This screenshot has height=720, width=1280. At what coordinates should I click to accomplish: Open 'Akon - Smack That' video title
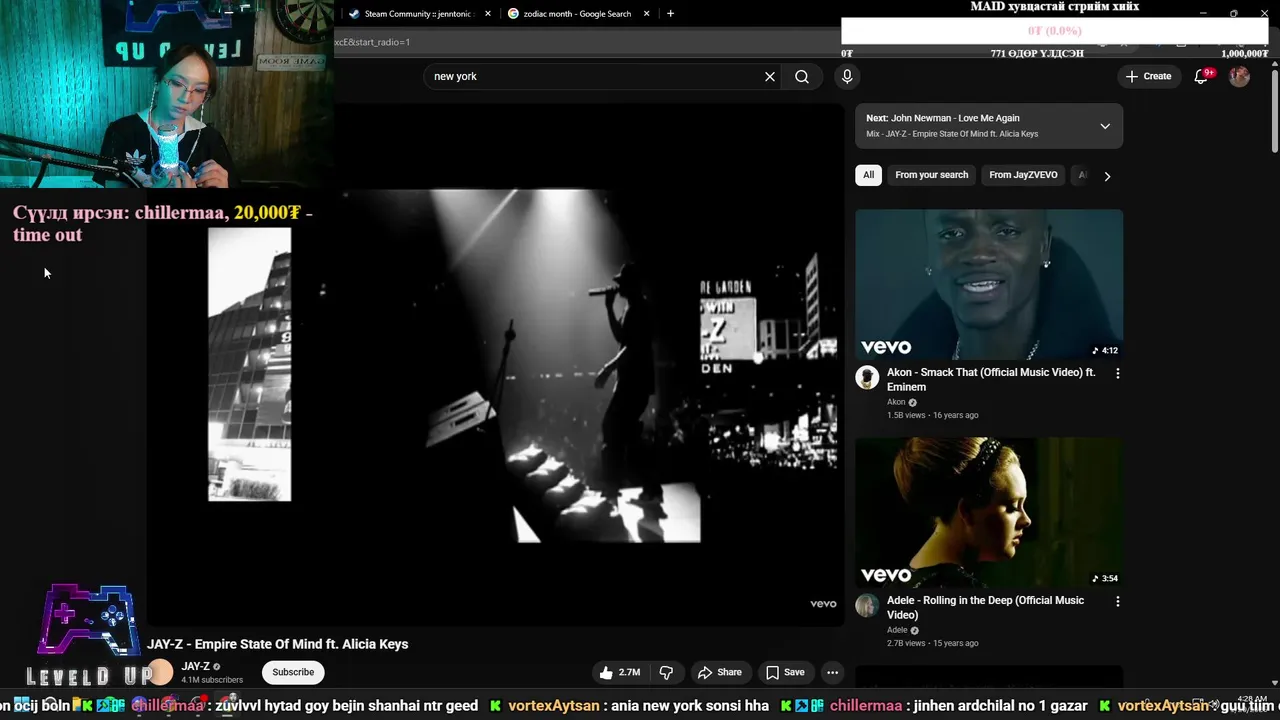pyautogui.click(x=991, y=379)
